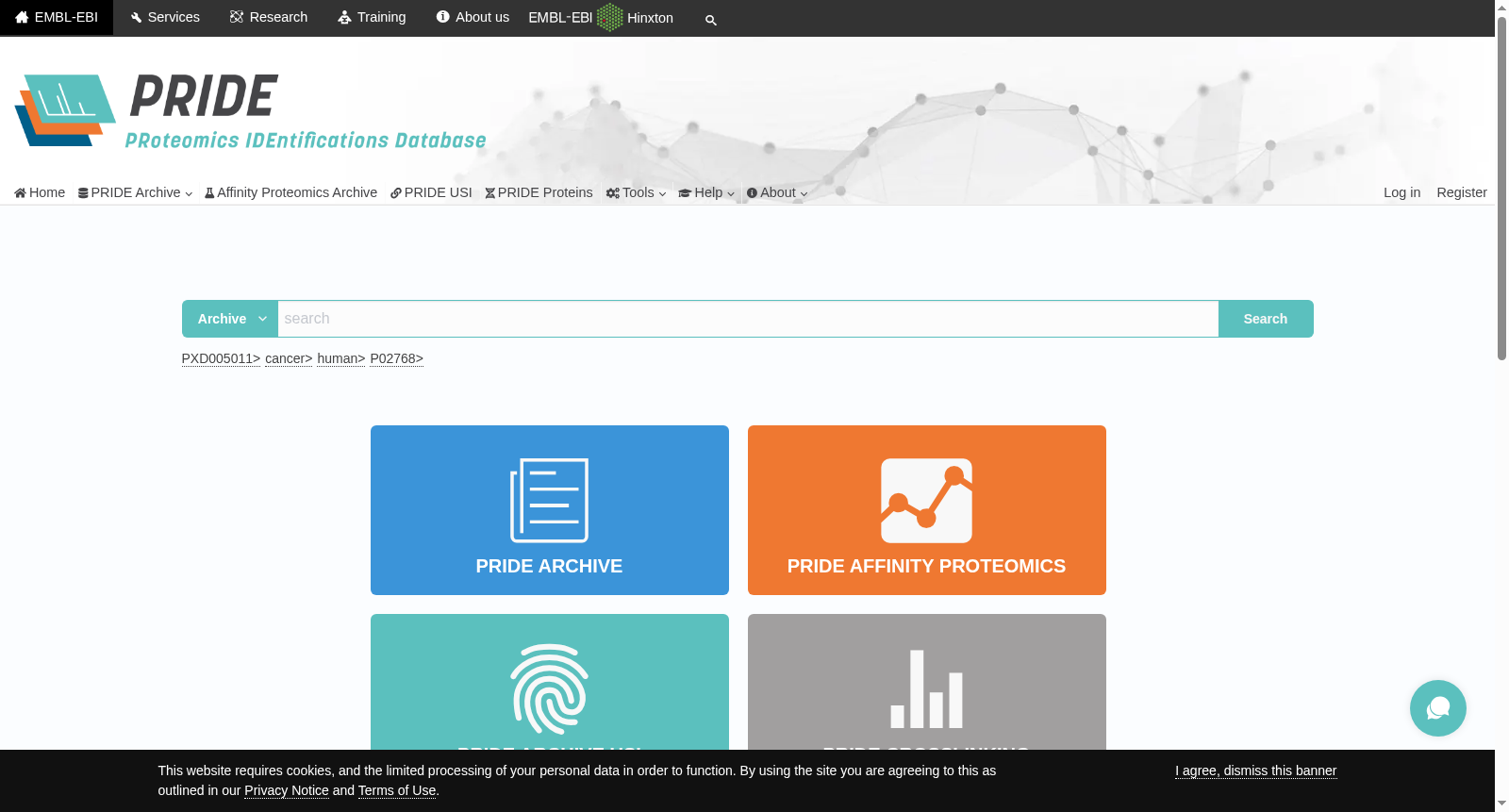Open the chat support bubble
1509x812 pixels.
click(x=1438, y=708)
